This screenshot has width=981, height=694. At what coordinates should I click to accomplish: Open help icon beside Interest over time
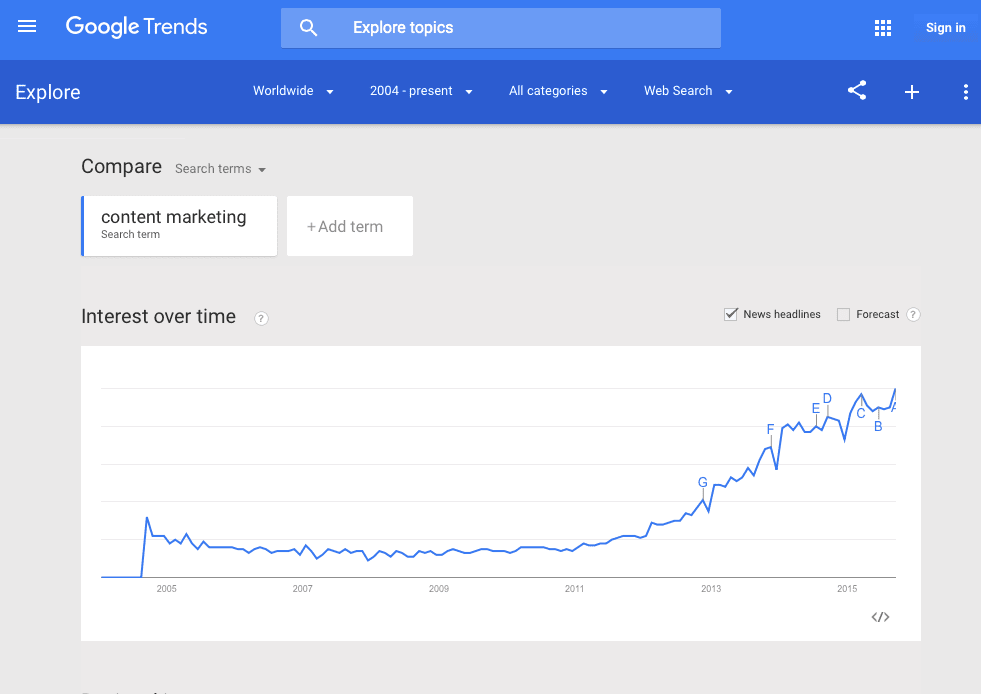coord(261,319)
